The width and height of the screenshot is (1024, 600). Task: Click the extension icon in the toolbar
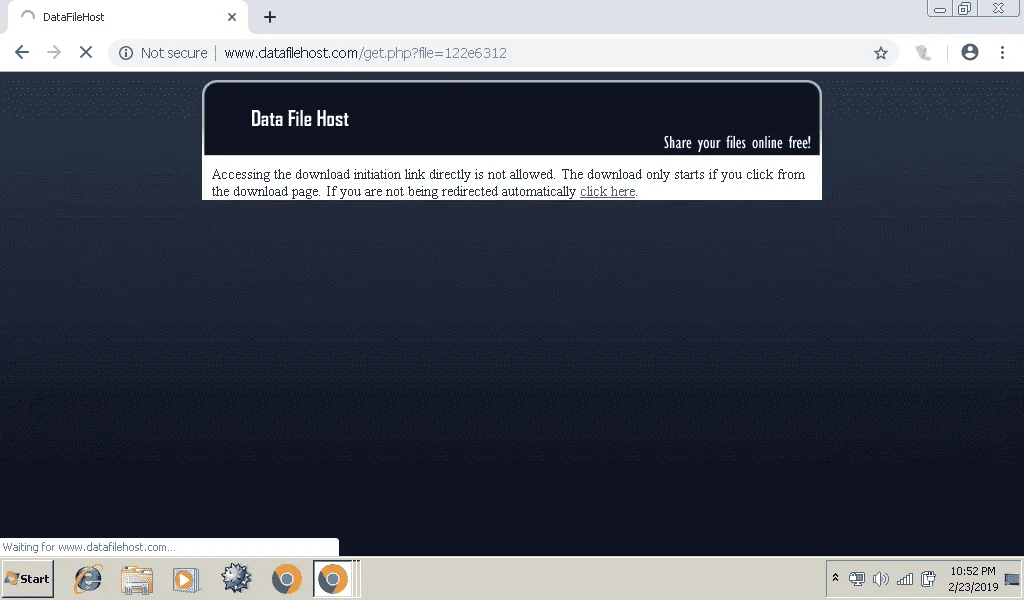923,53
